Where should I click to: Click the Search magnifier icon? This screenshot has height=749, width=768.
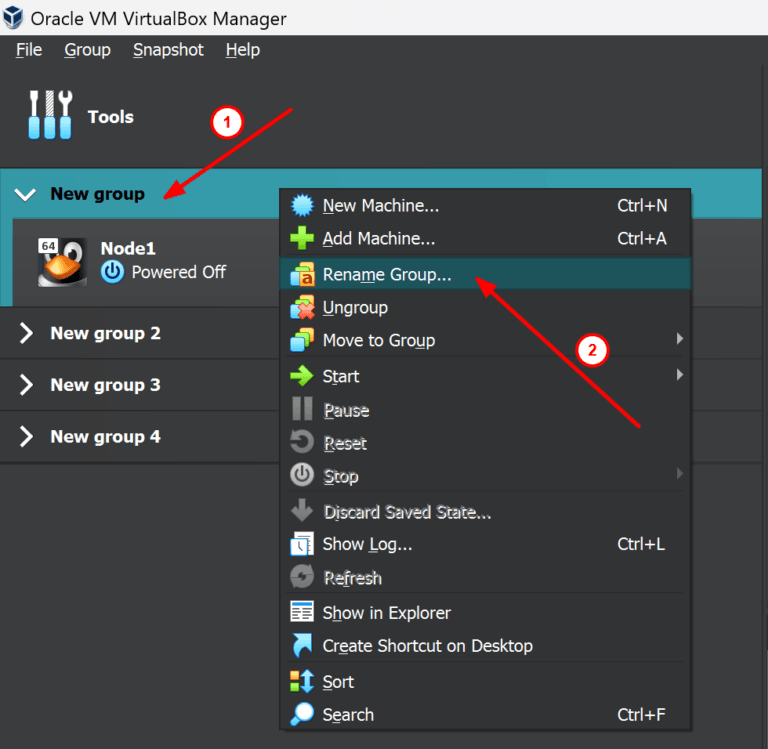pyautogui.click(x=302, y=715)
